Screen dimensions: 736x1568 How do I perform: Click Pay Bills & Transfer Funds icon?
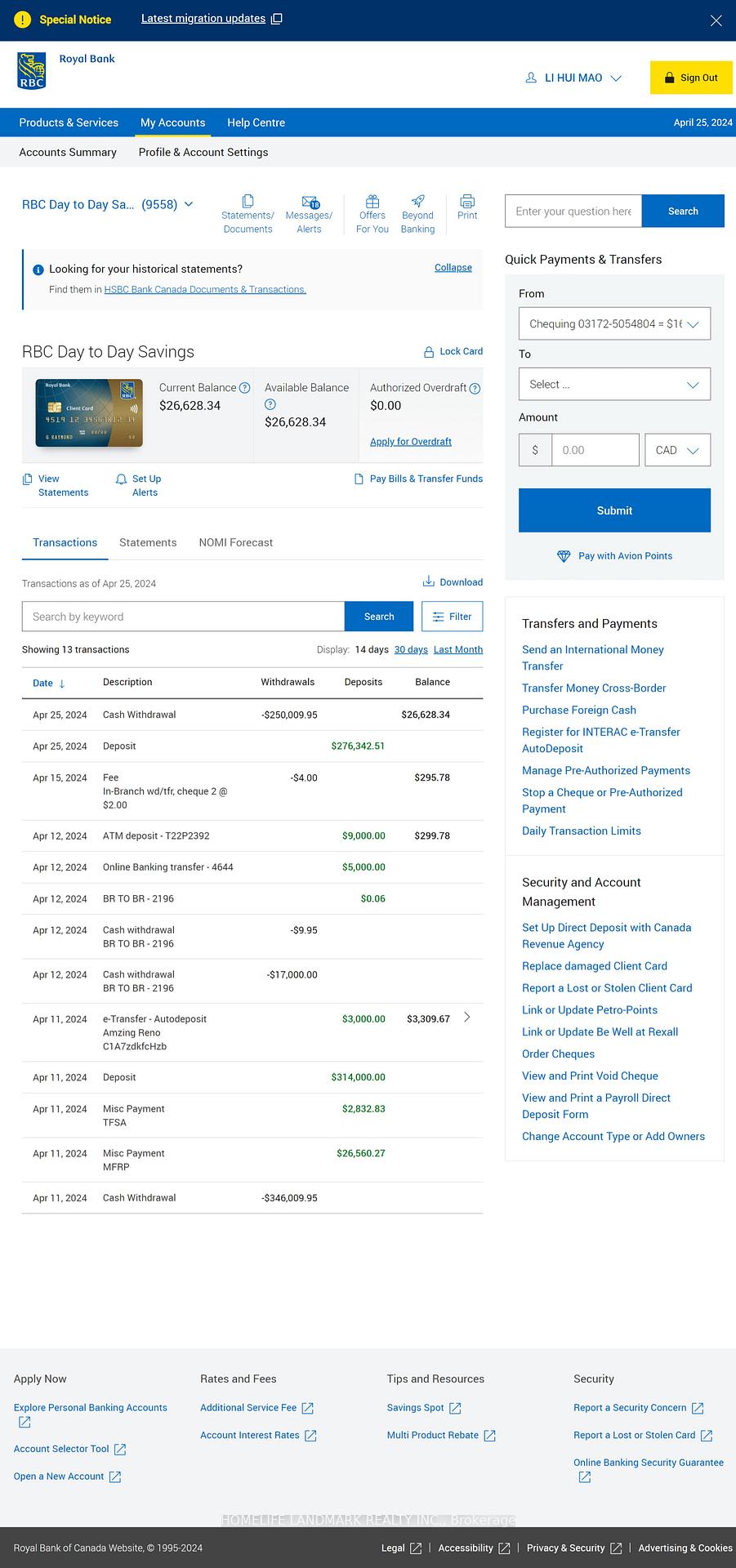359,479
